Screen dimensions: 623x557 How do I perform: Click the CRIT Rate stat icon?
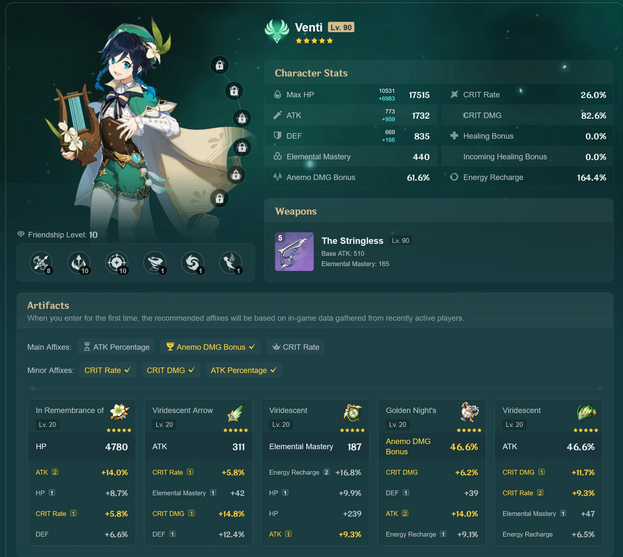coord(454,95)
